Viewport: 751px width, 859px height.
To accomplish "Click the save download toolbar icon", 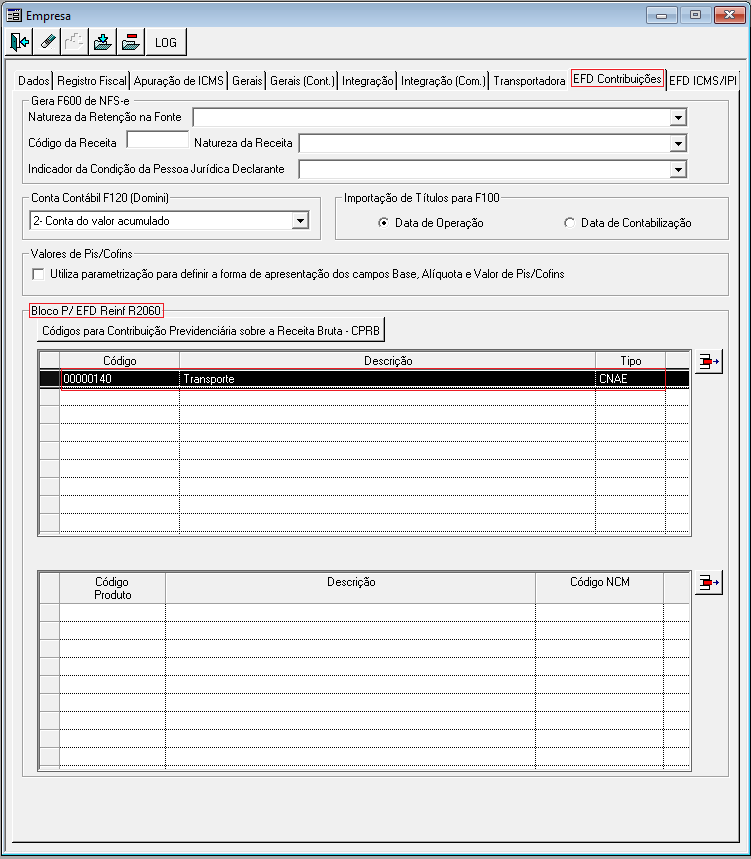I will tap(102, 42).
